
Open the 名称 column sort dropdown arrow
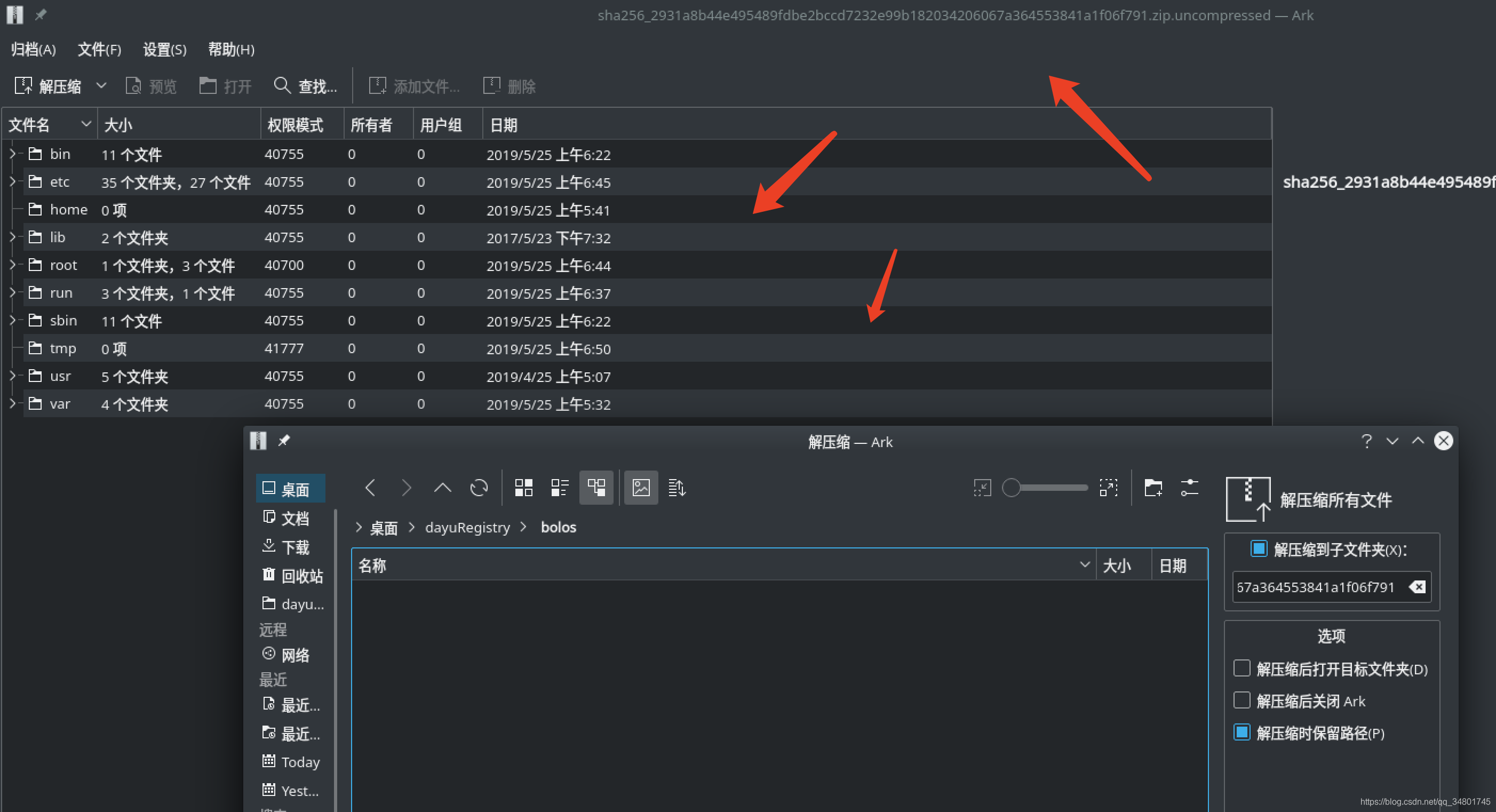(x=1084, y=564)
